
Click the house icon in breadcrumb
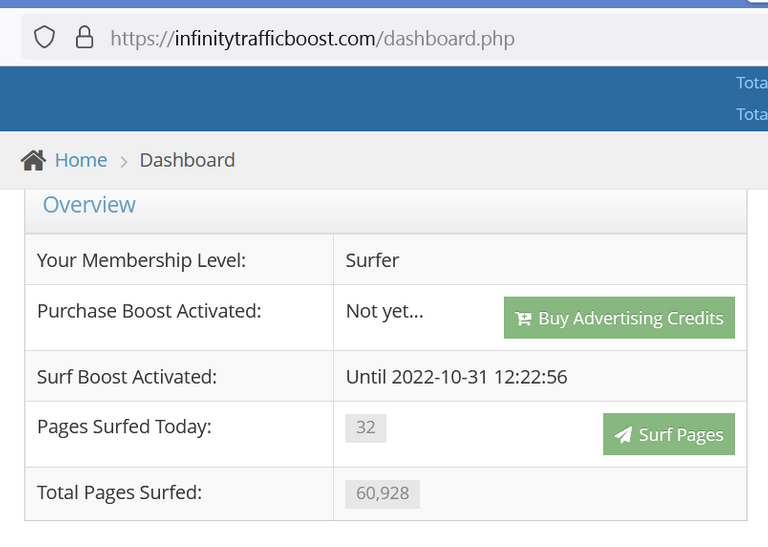coord(33,160)
